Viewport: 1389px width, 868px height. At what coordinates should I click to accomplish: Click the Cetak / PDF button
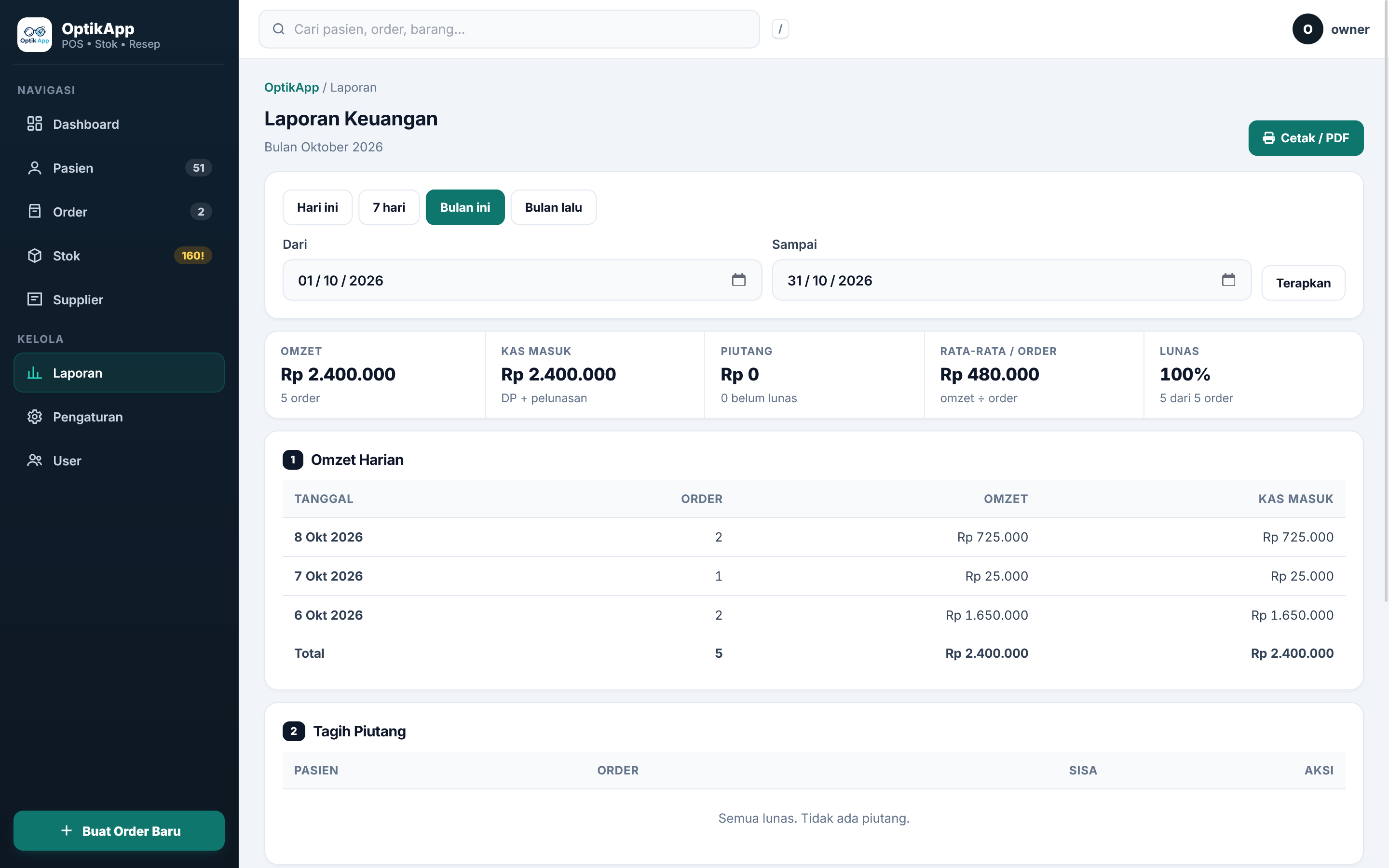1306,138
